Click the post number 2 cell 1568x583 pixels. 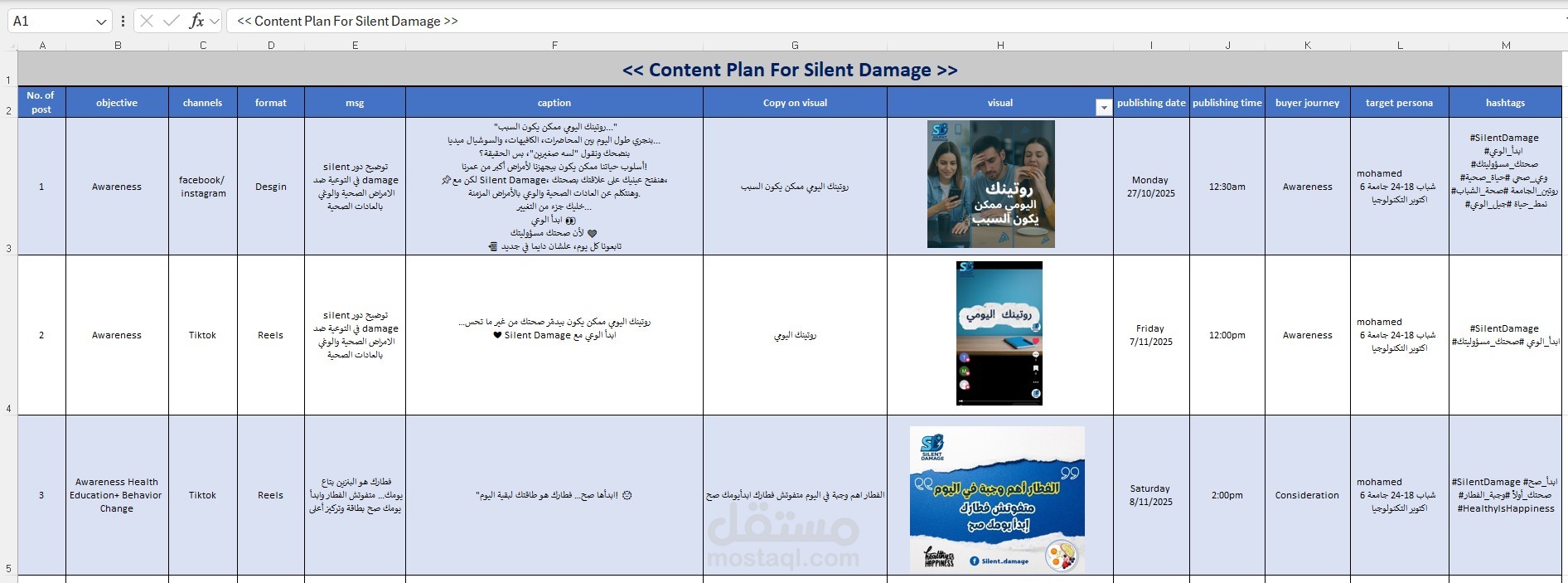coord(41,335)
